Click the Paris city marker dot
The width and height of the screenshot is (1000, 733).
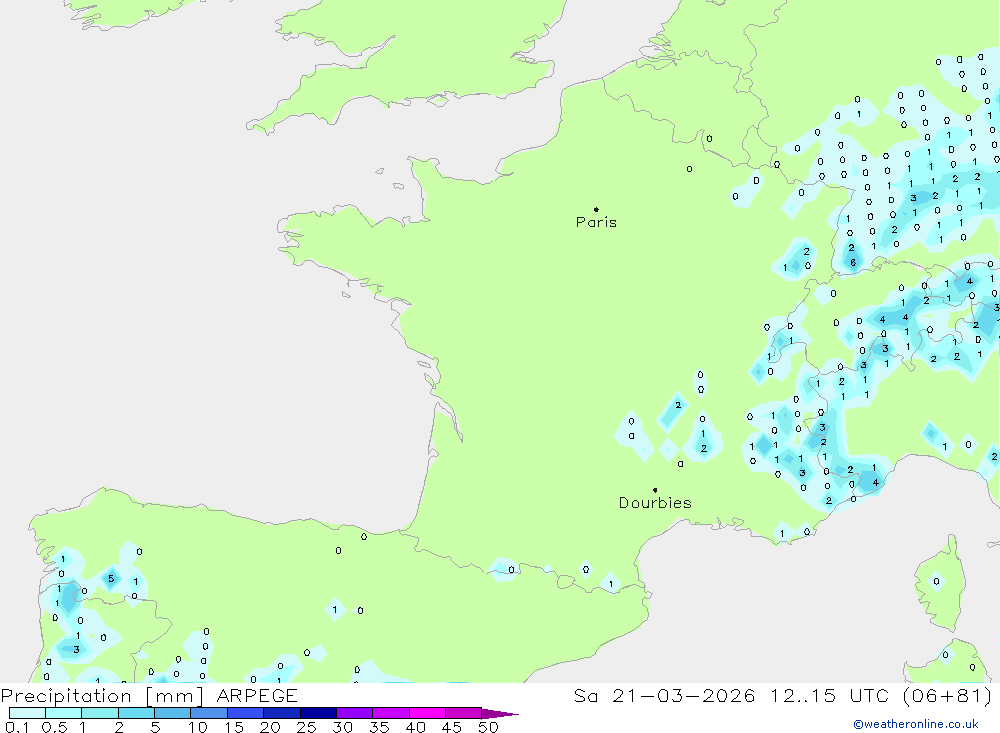click(x=596, y=210)
